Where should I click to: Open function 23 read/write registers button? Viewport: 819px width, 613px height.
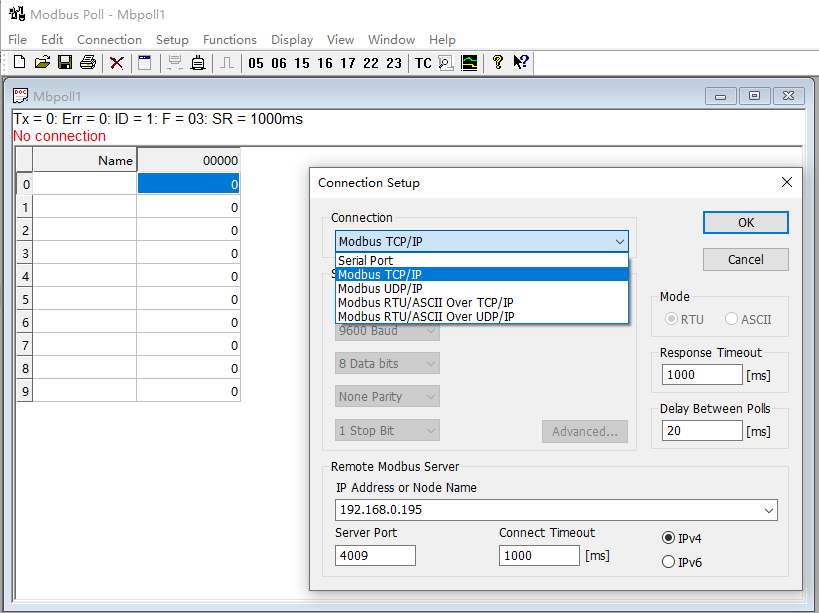(394, 63)
